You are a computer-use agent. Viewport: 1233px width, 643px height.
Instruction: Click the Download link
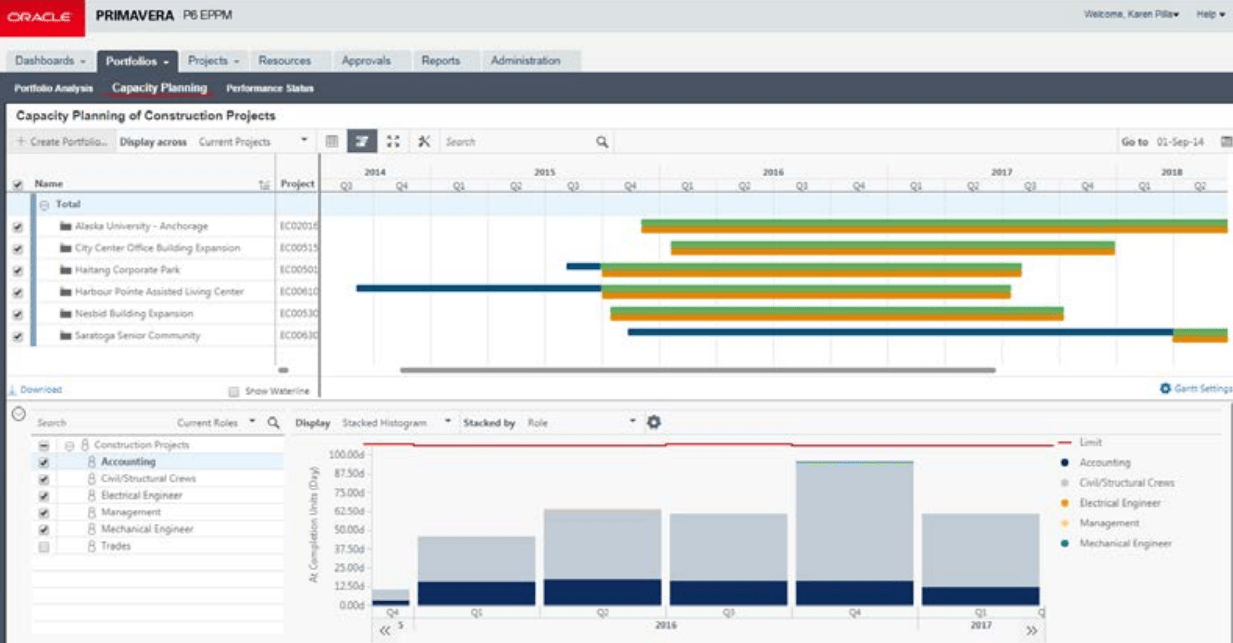tap(41, 390)
